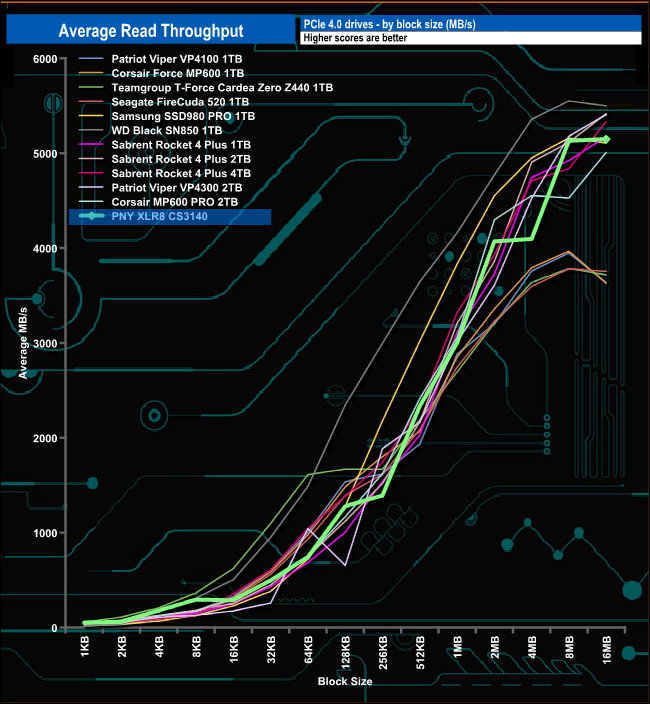Click the 1000 y-axis label

(x=45, y=533)
